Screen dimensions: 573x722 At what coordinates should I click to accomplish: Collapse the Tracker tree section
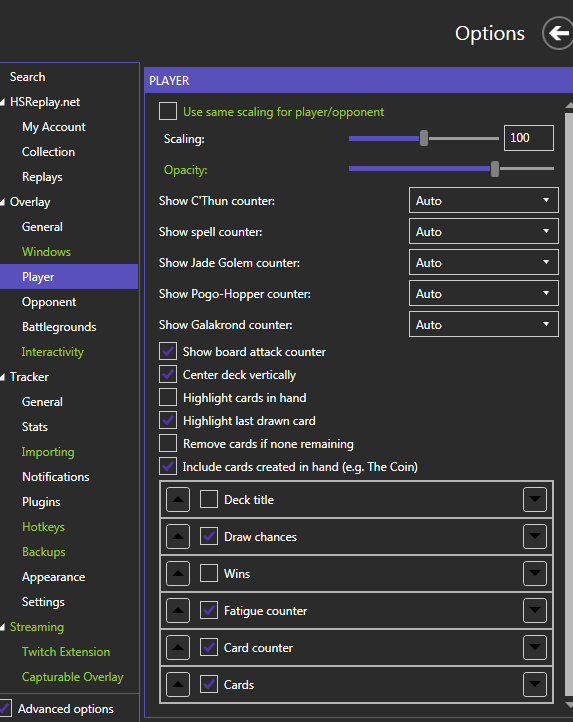3,377
